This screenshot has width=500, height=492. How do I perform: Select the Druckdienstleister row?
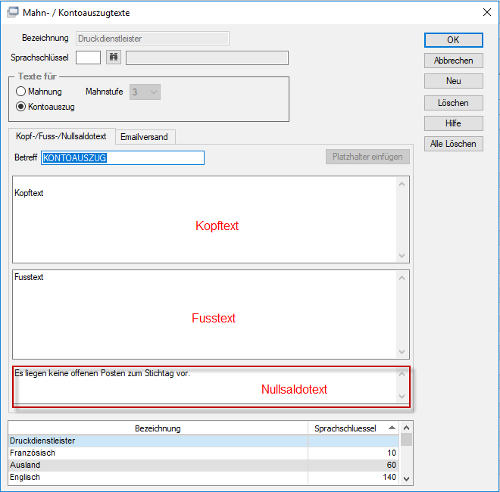pyautogui.click(x=203, y=441)
